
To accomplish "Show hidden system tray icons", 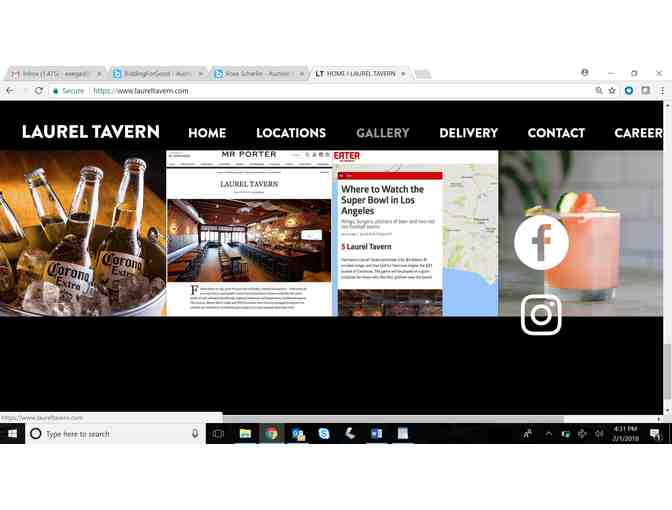I will (548, 434).
